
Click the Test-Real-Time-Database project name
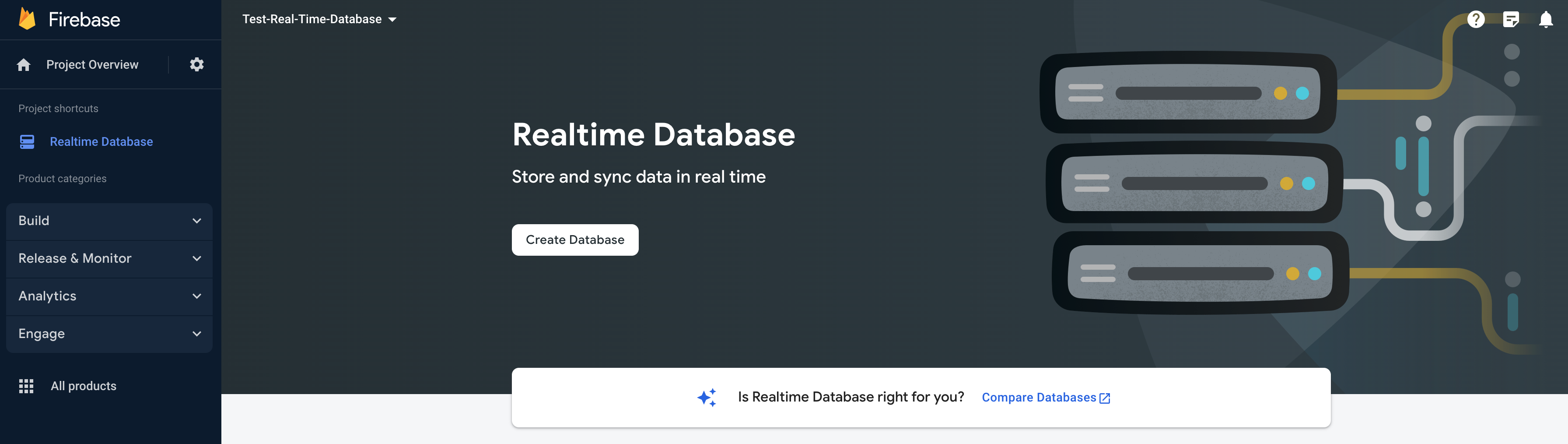pos(311,19)
